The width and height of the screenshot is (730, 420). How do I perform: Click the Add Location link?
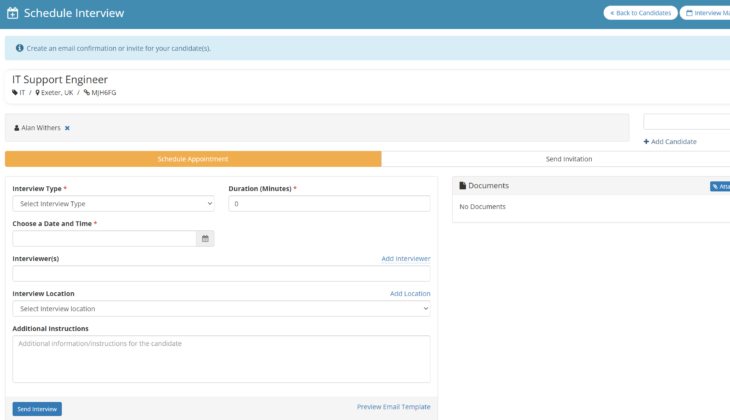[410, 294]
